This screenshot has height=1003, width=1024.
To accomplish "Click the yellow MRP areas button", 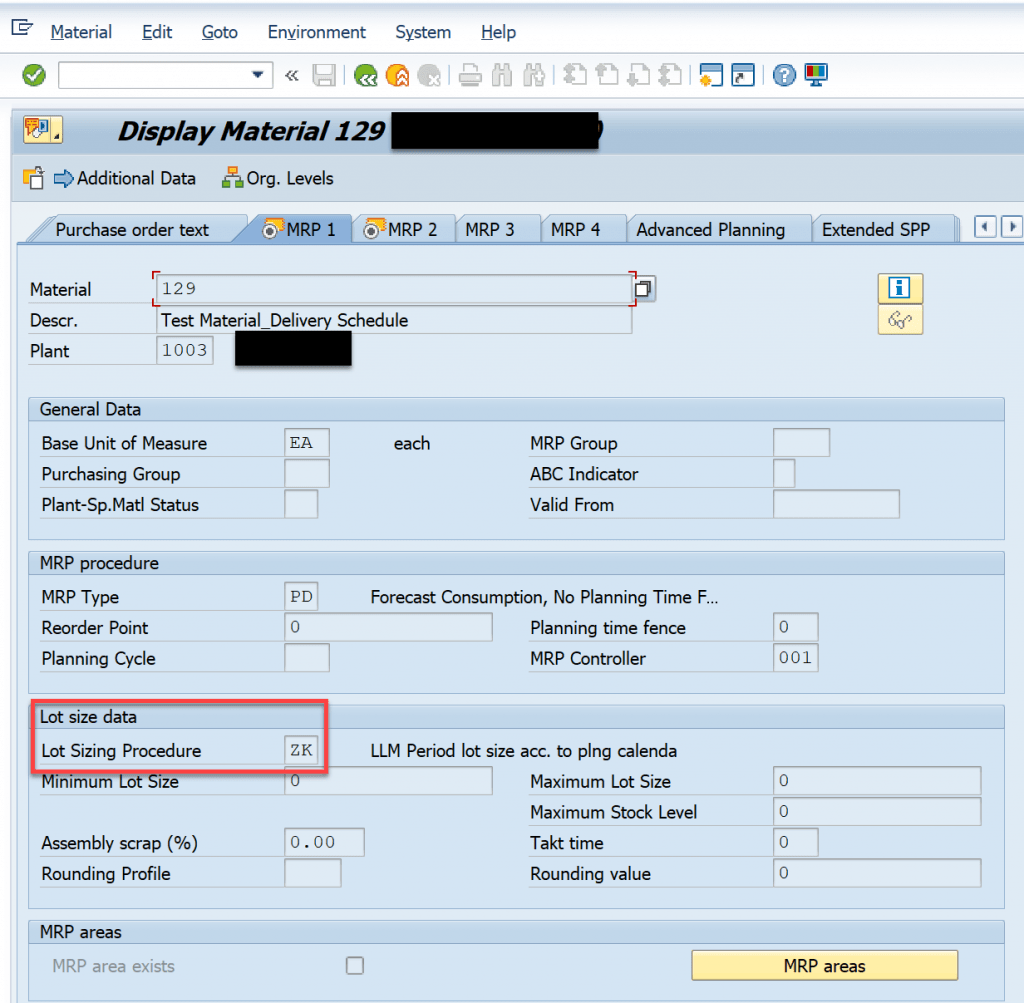I will coord(824,966).
